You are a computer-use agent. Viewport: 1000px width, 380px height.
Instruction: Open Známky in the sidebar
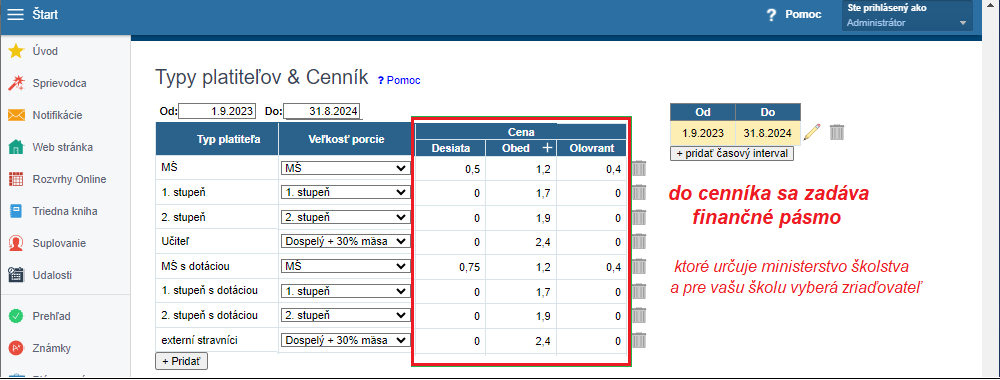coord(52,348)
